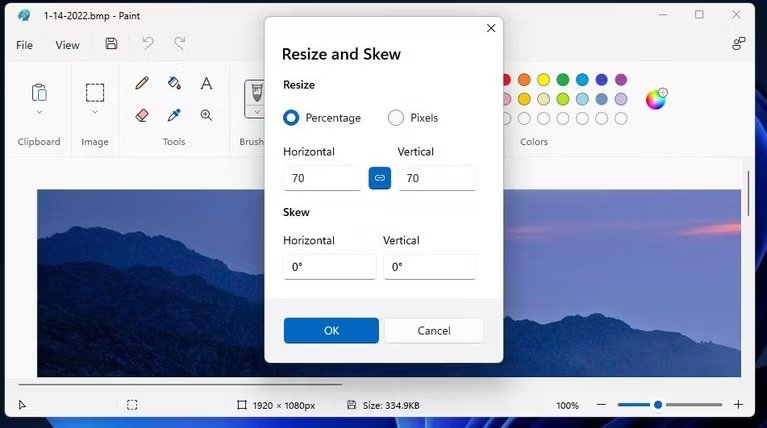Open the Edit colors wheel
Screen dimensions: 767x428
656,99
